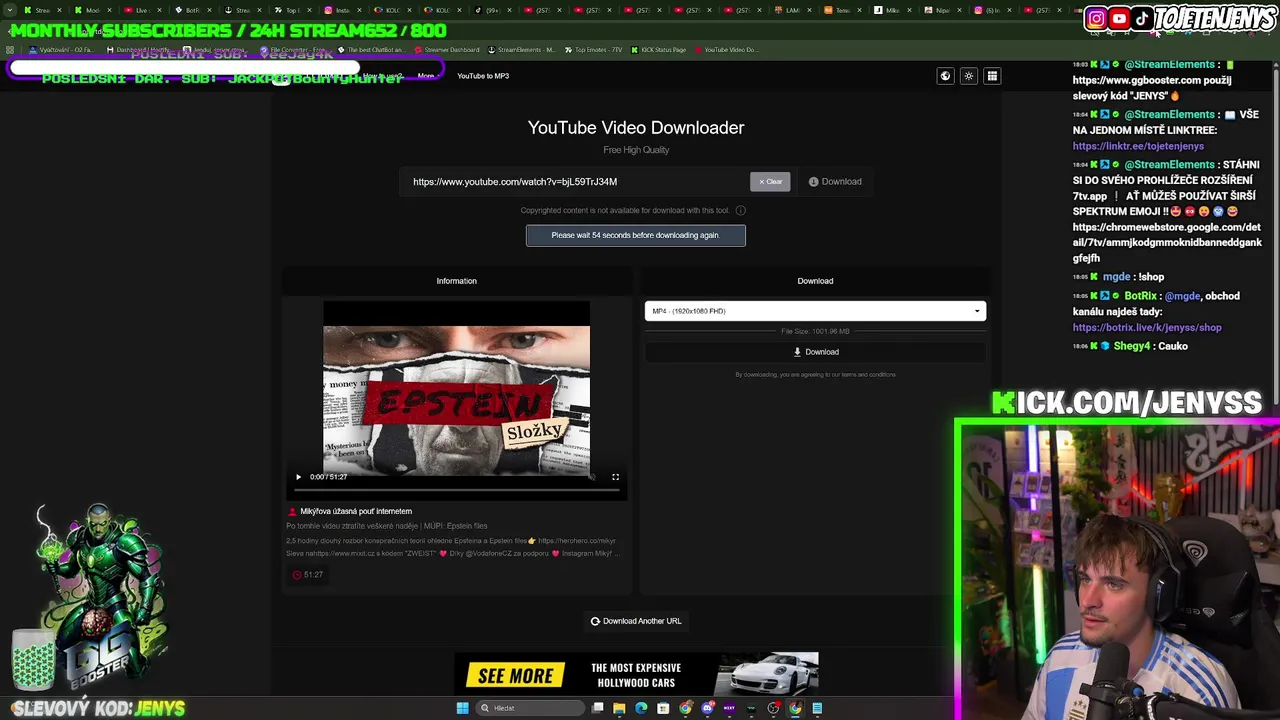Click the info icon beside the copyright notice
The width and height of the screenshot is (1280, 720).
click(x=740, y=211)
